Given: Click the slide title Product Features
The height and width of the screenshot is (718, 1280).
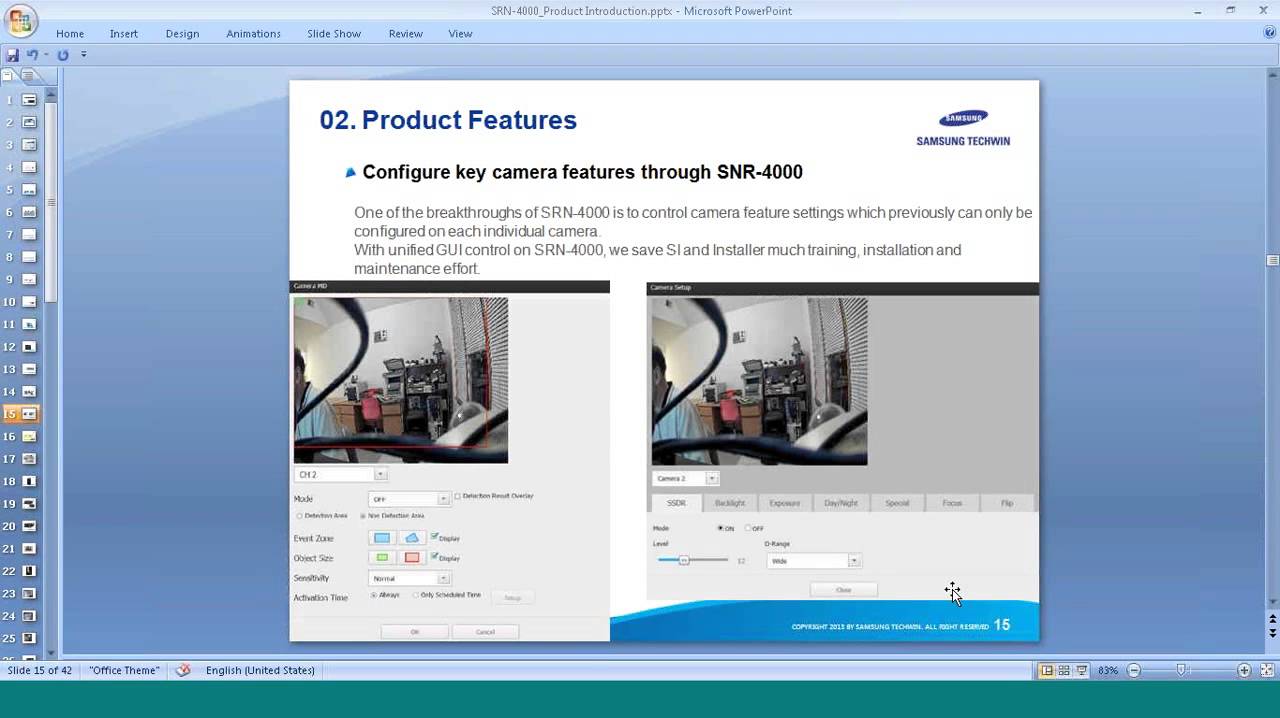Looking at the screenshot, I should (x=448, y=120).
